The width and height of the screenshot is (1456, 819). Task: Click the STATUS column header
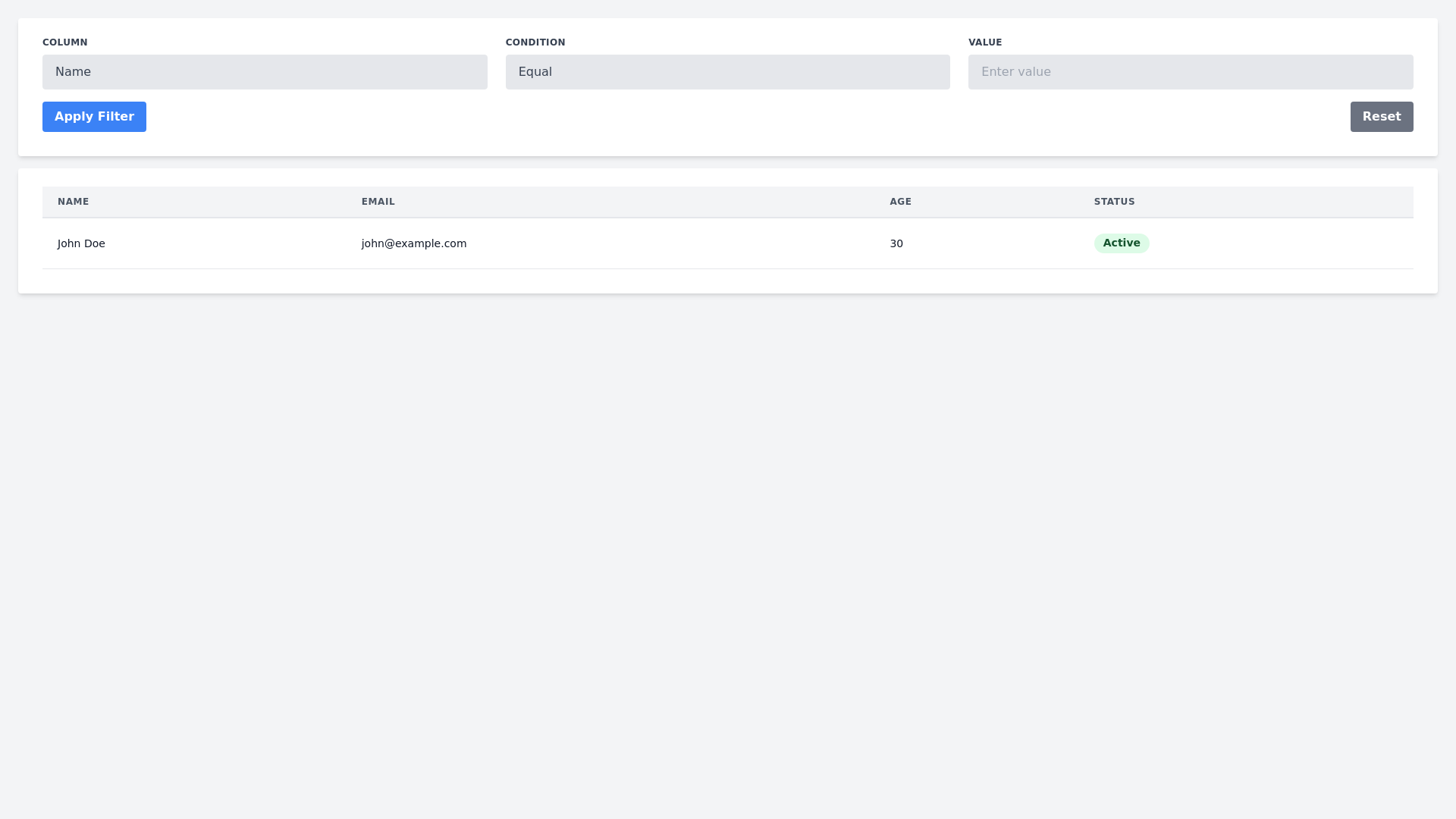point(1114,202)
